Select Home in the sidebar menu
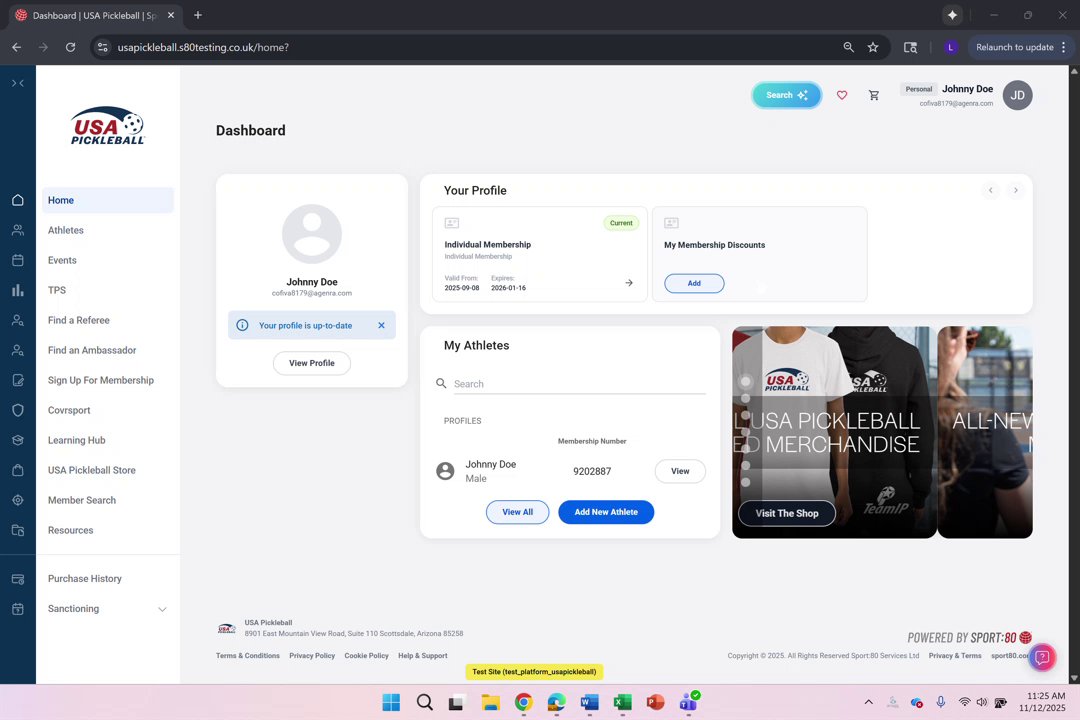 107,200
